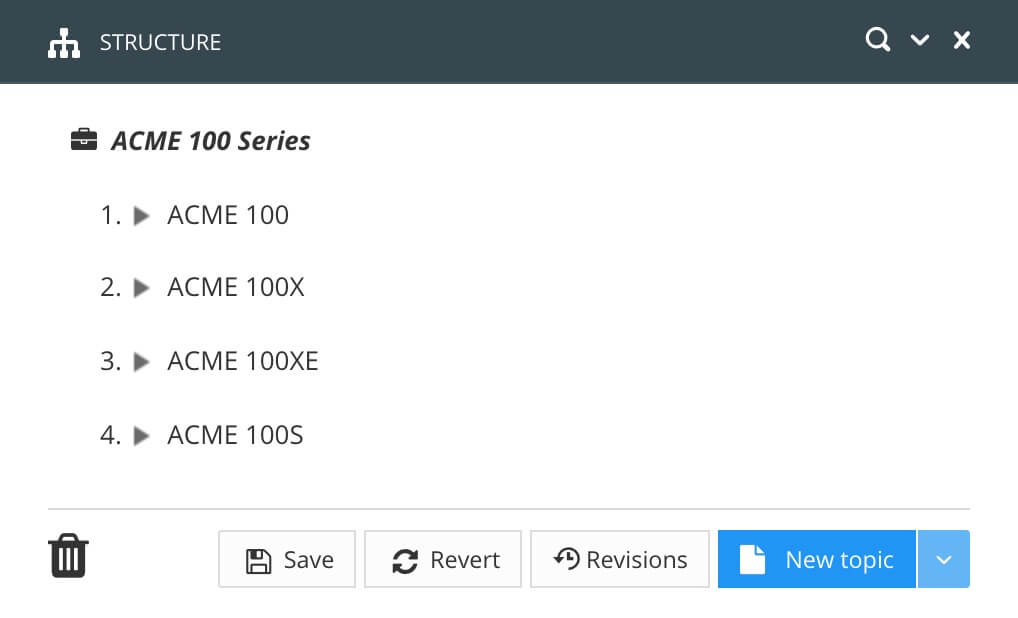
Task: Click the Revert refresh icon
Action: point(404,560)
